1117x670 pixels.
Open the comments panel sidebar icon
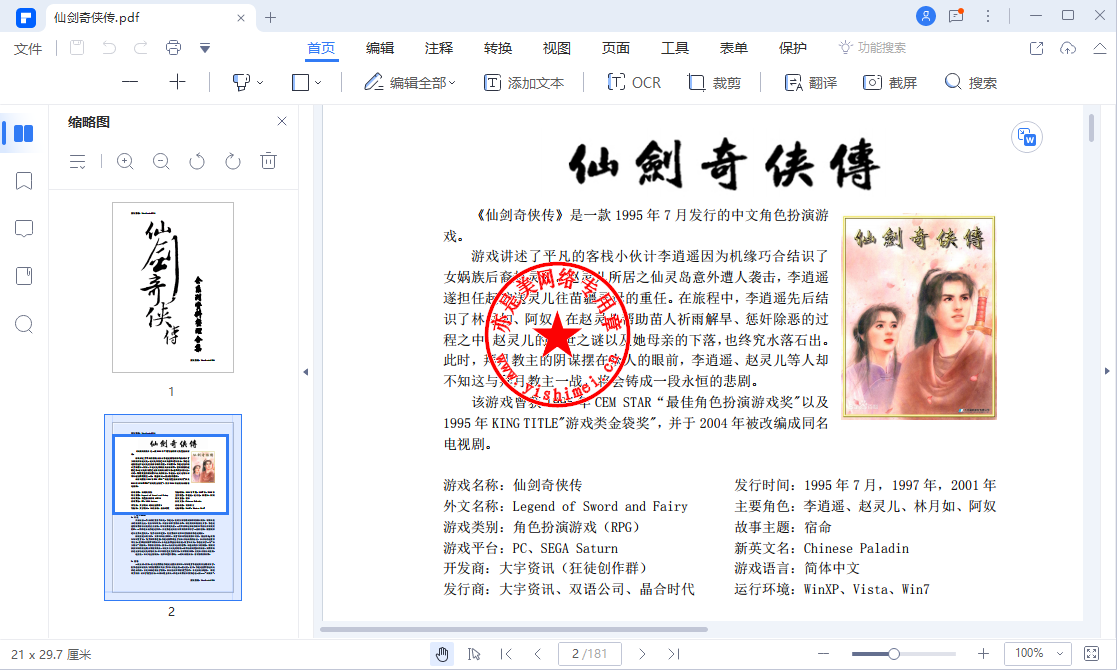click(x=24, y=229)
